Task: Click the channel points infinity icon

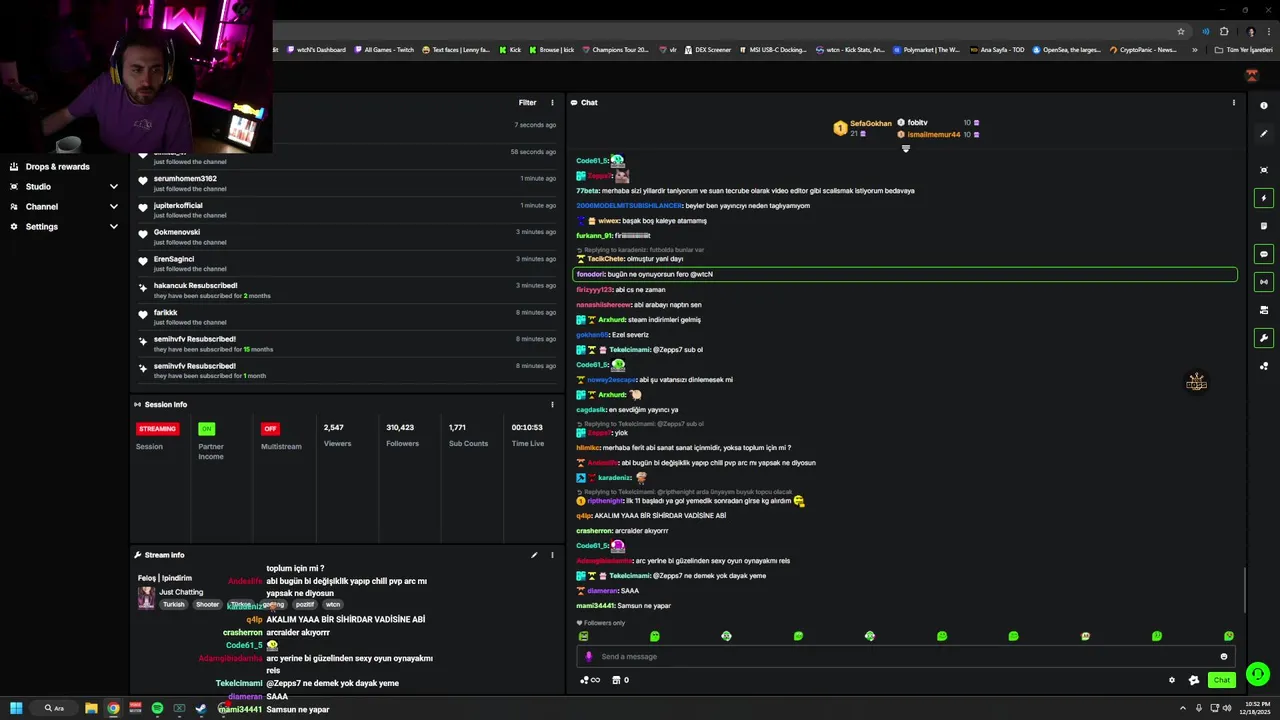Action: (590, 680)
